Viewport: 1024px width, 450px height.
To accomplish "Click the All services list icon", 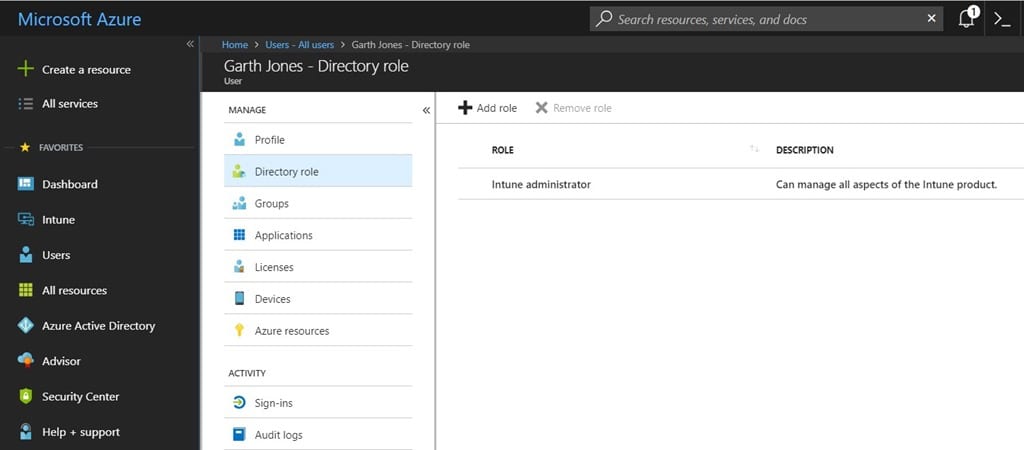I will 25,104.
